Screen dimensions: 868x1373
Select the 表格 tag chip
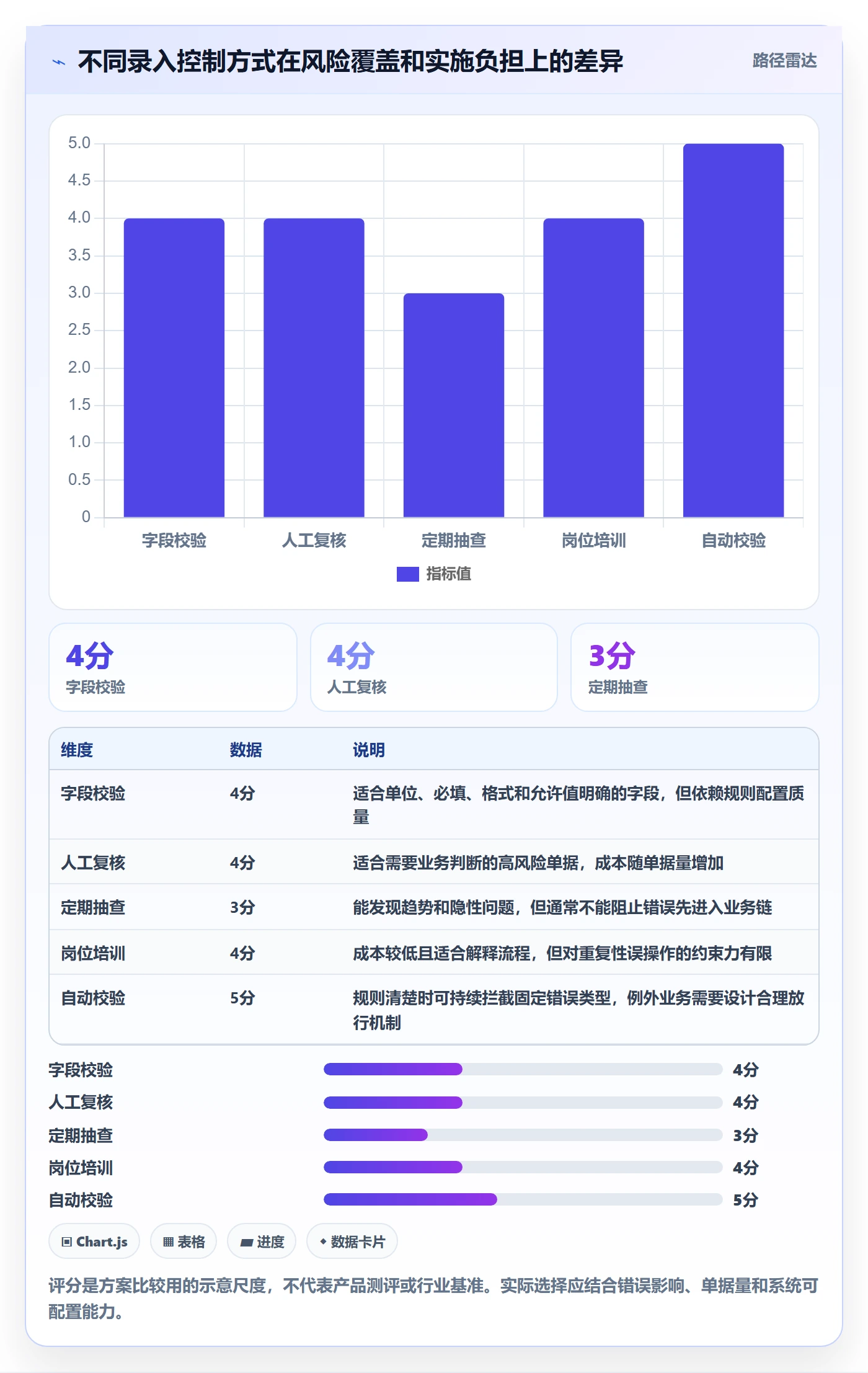(x=184, y=1242)
